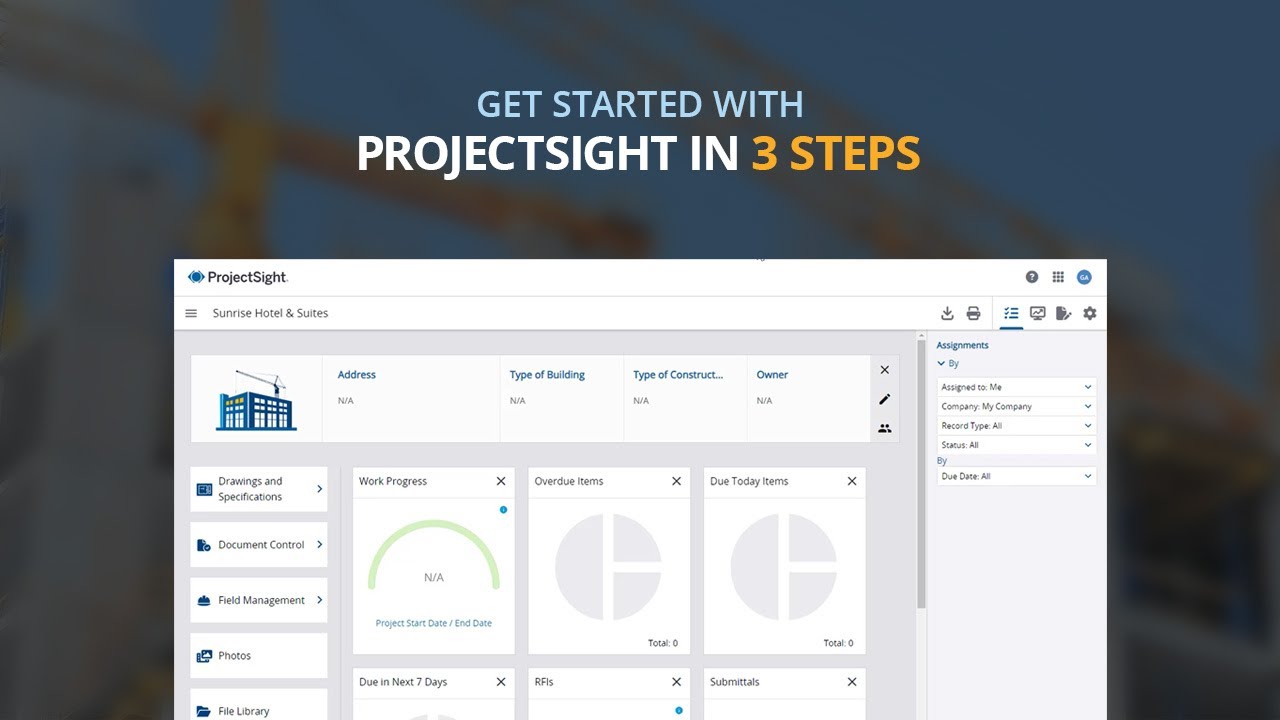
Task: Close the Due Today Items widget
Action: (852, 481)
